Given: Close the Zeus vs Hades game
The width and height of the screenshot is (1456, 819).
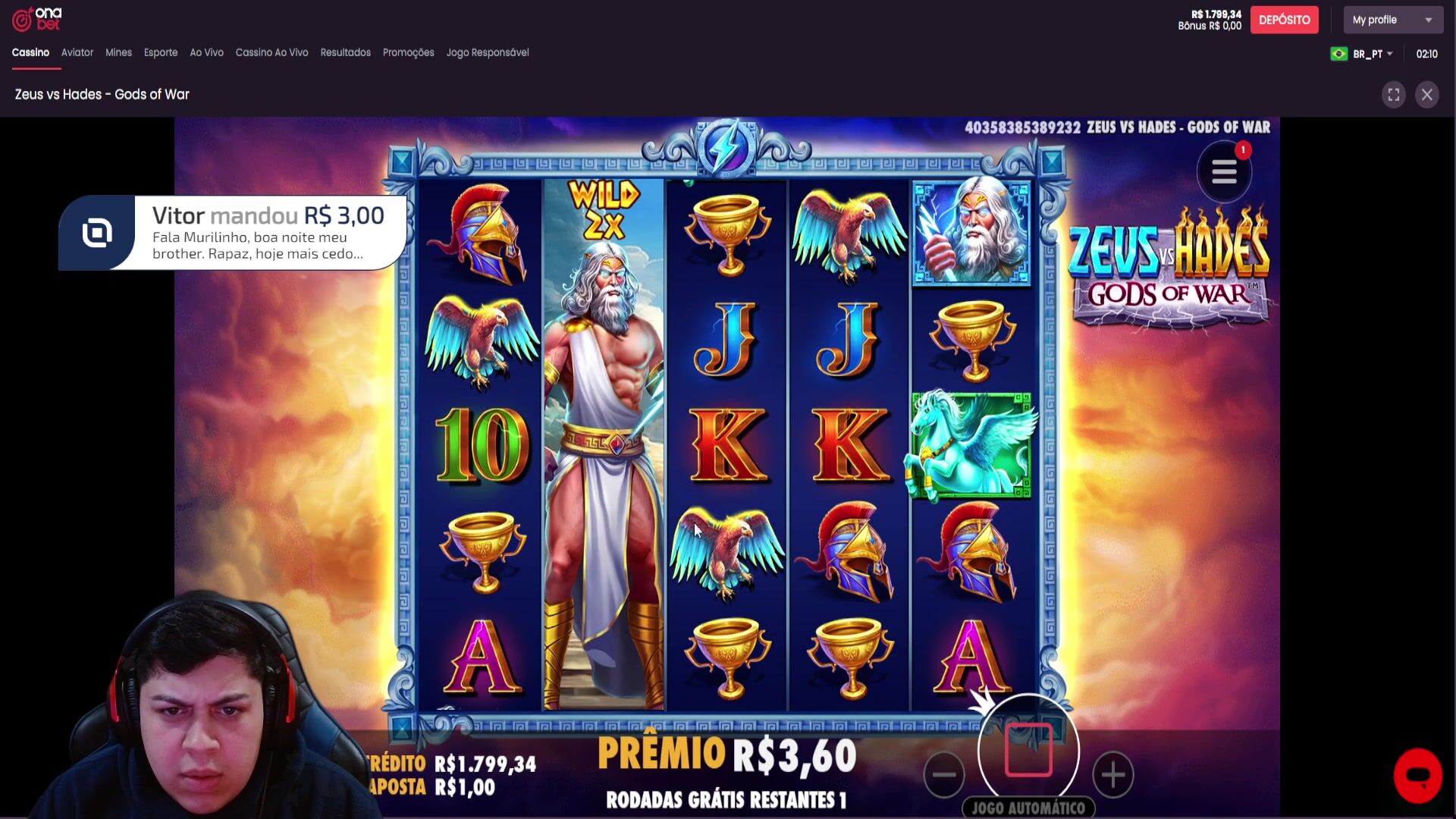Looking at the screenshot, I should click(x=1426, y=95).
